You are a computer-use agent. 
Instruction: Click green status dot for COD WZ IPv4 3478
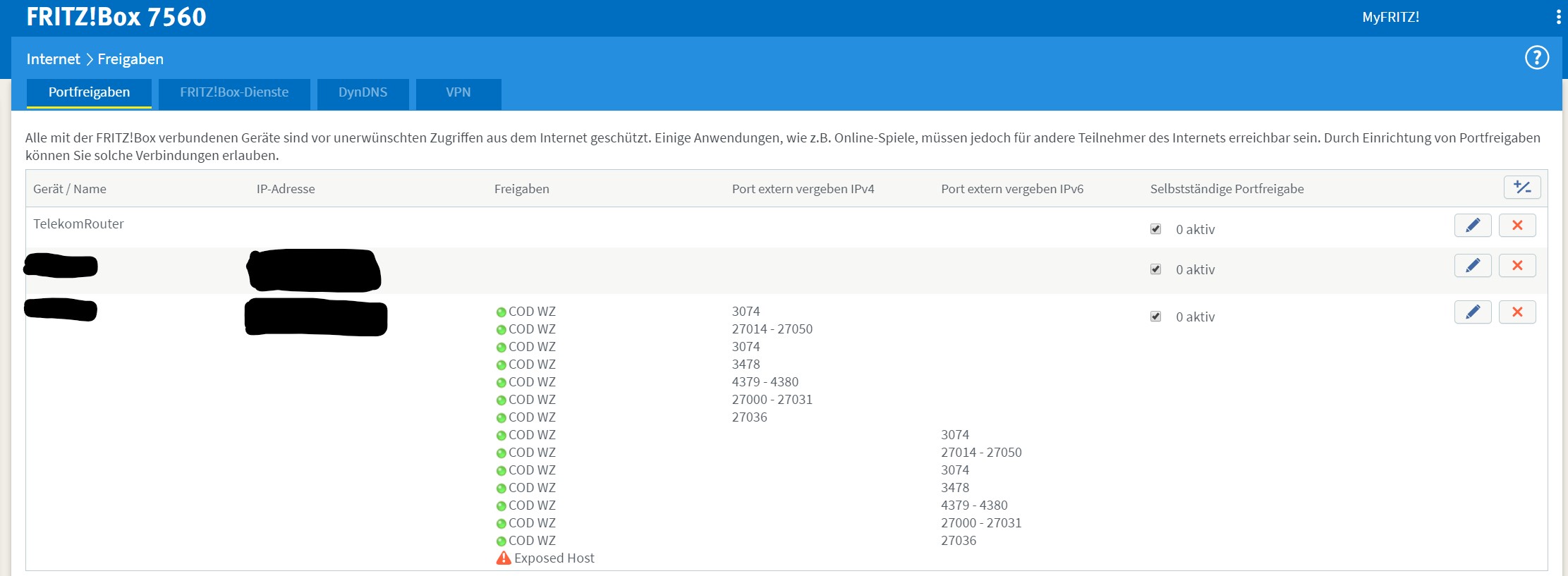pyautogui.click(x=501, y=365)
